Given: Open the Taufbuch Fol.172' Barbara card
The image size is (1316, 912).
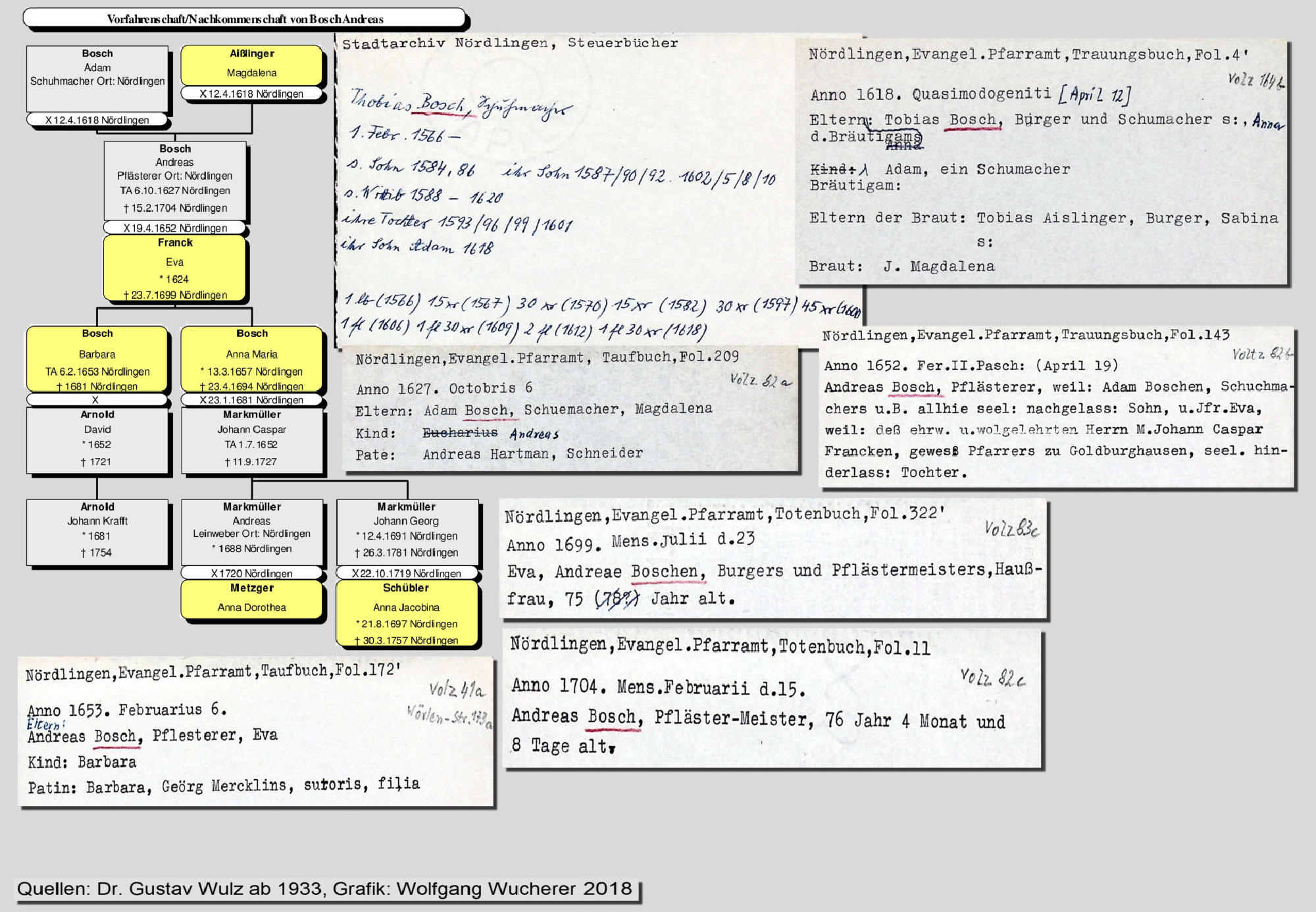Looking at the screenshot, I should click(257, 732).
